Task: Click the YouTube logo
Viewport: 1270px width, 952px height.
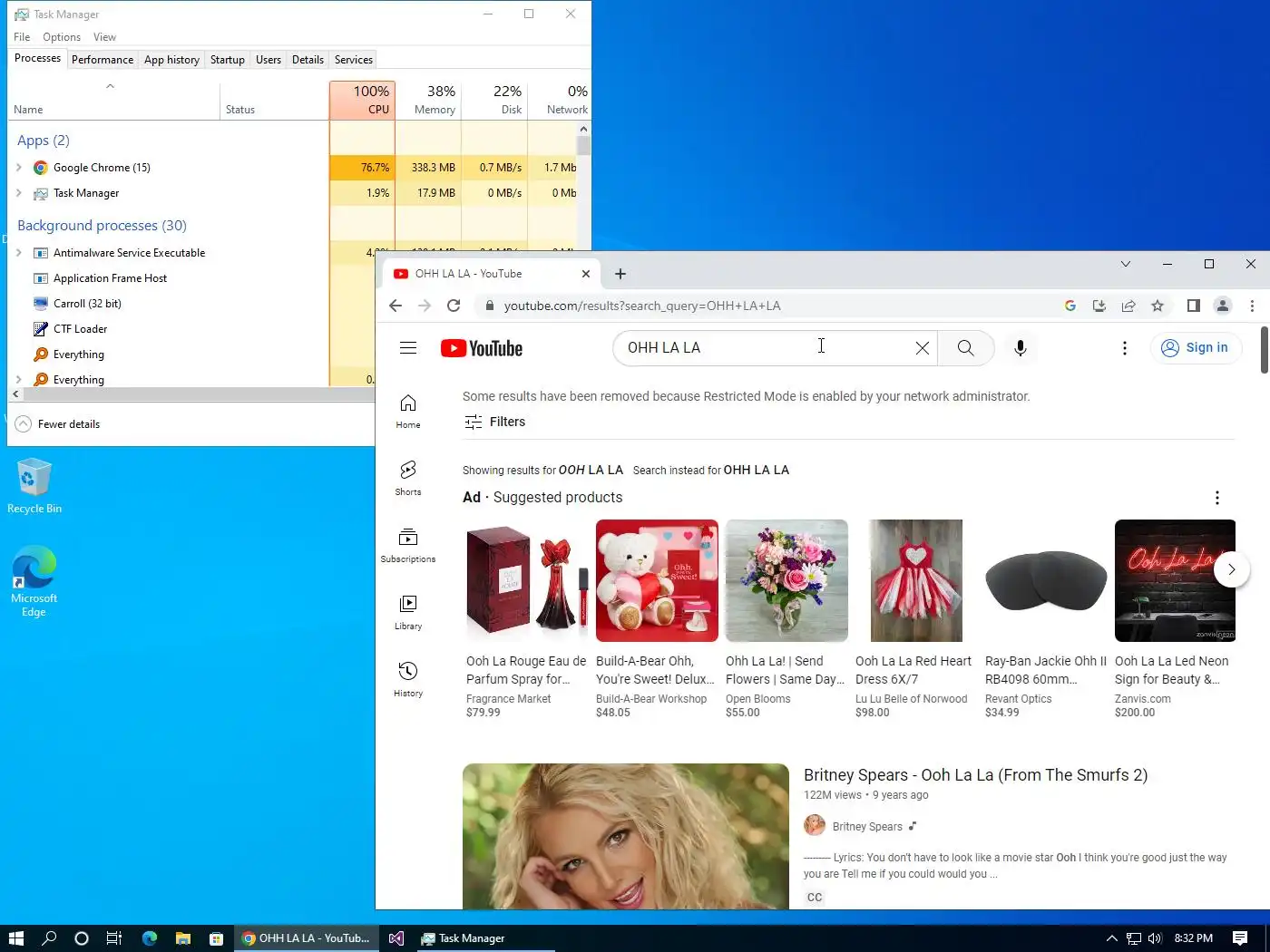Action: point(482,348)
